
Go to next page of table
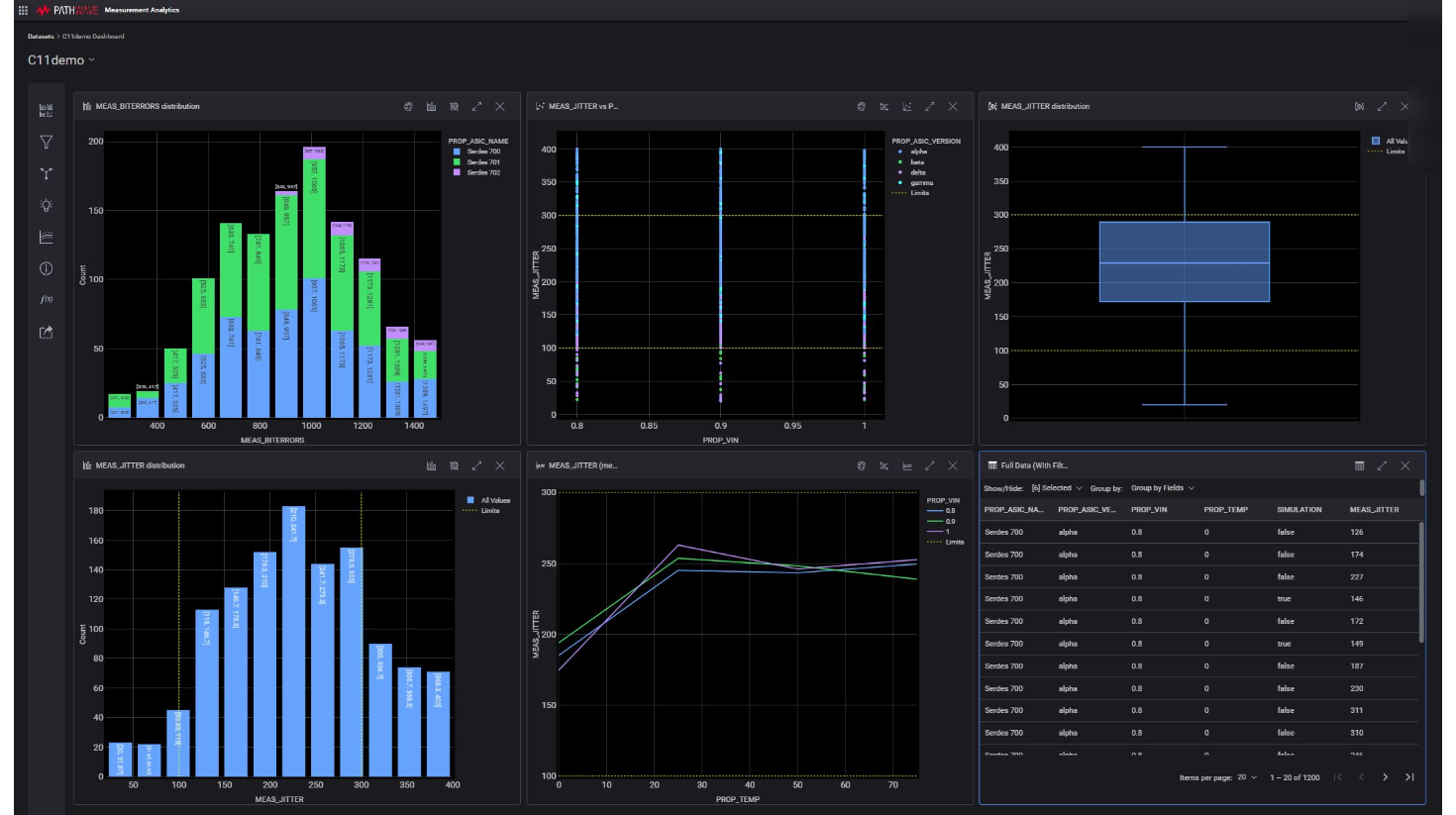pyautogui.click(x=1385, y=777)
